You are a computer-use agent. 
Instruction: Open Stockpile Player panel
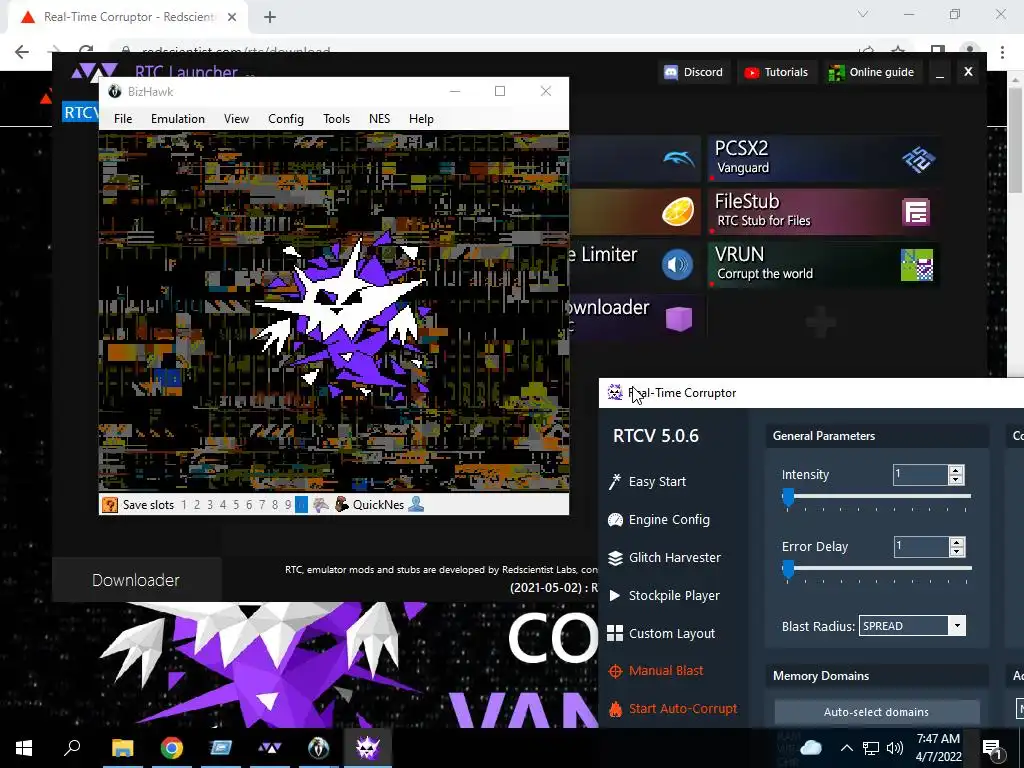(x=674, y=595)
